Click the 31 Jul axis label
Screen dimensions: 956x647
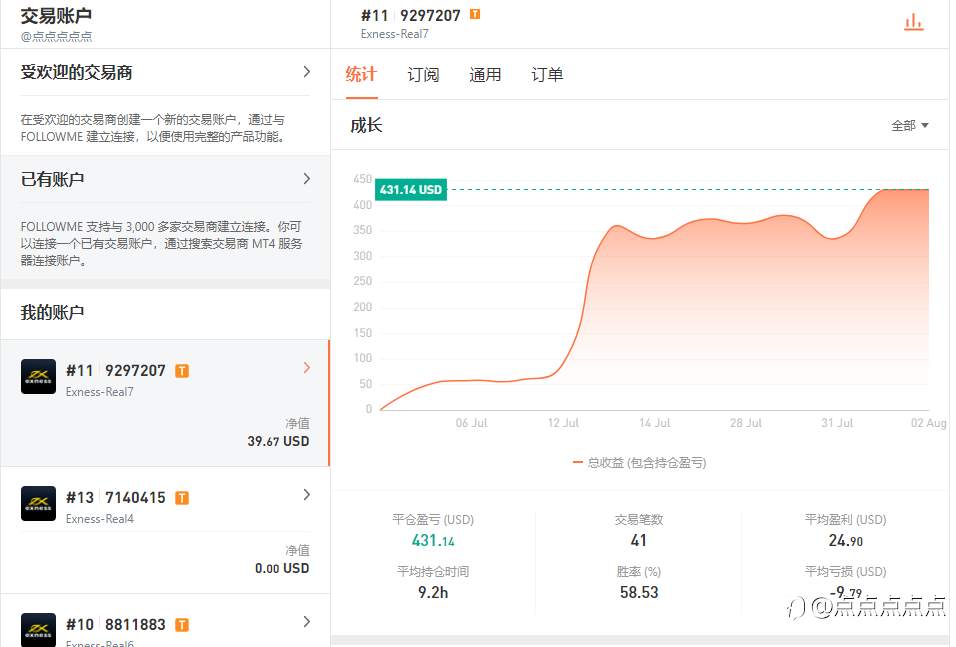pos(837,423)
